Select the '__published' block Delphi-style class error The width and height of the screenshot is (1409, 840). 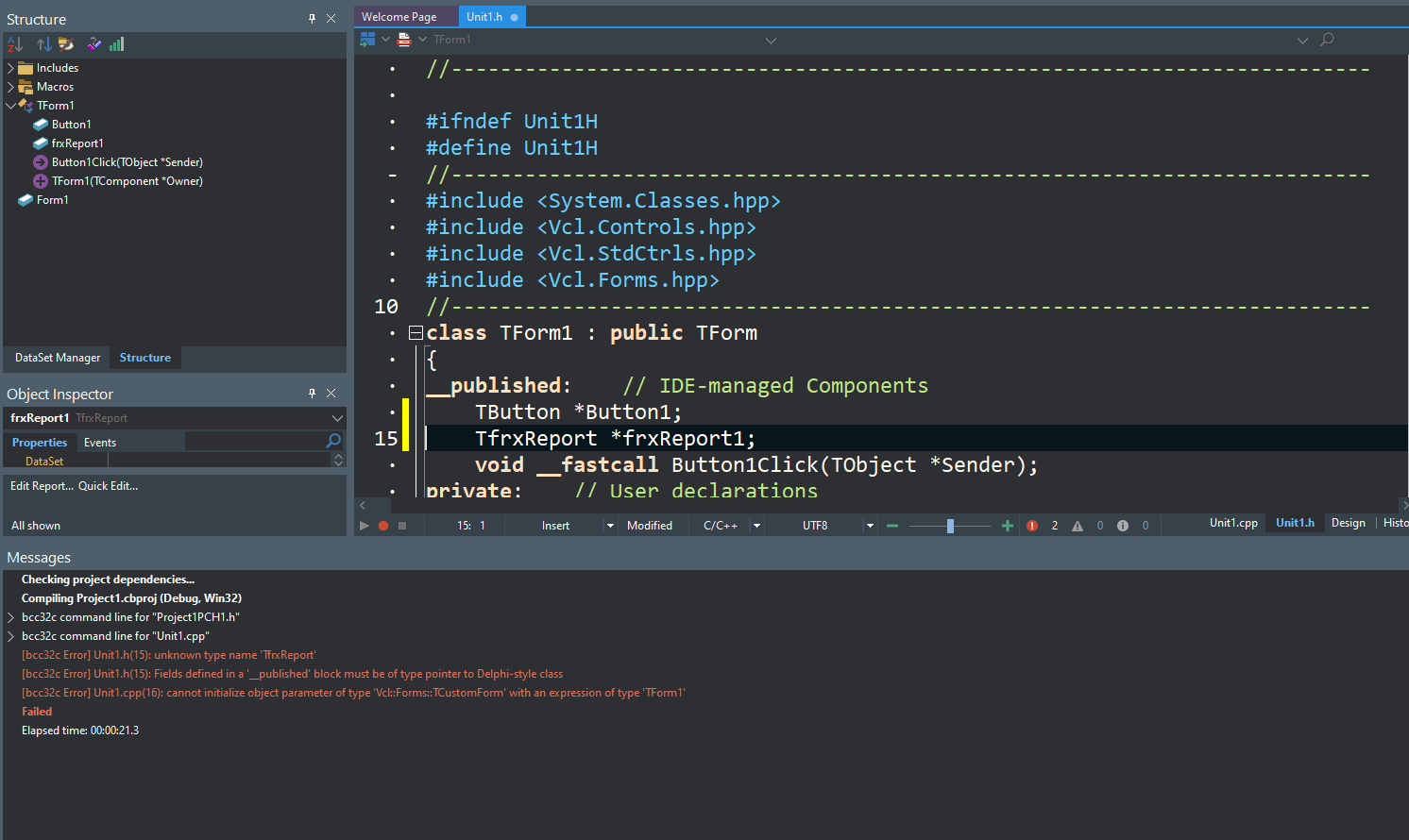pyautogui.click(x=292, y=674)
